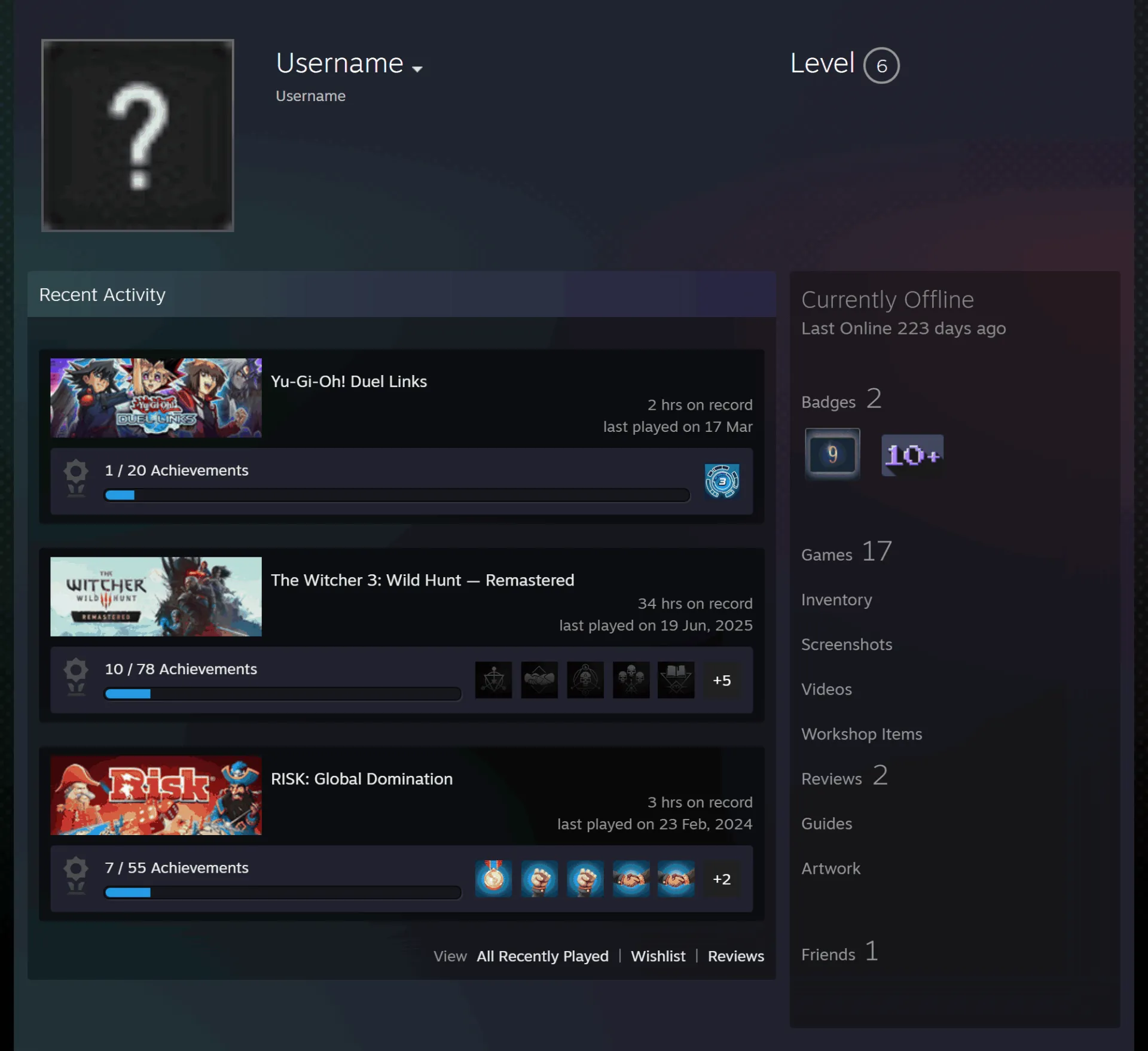The width and height of the screenshot is (1148, 1051).
Task: View Witcher 3 handshake achievement icon
Action: click(539, 680)
